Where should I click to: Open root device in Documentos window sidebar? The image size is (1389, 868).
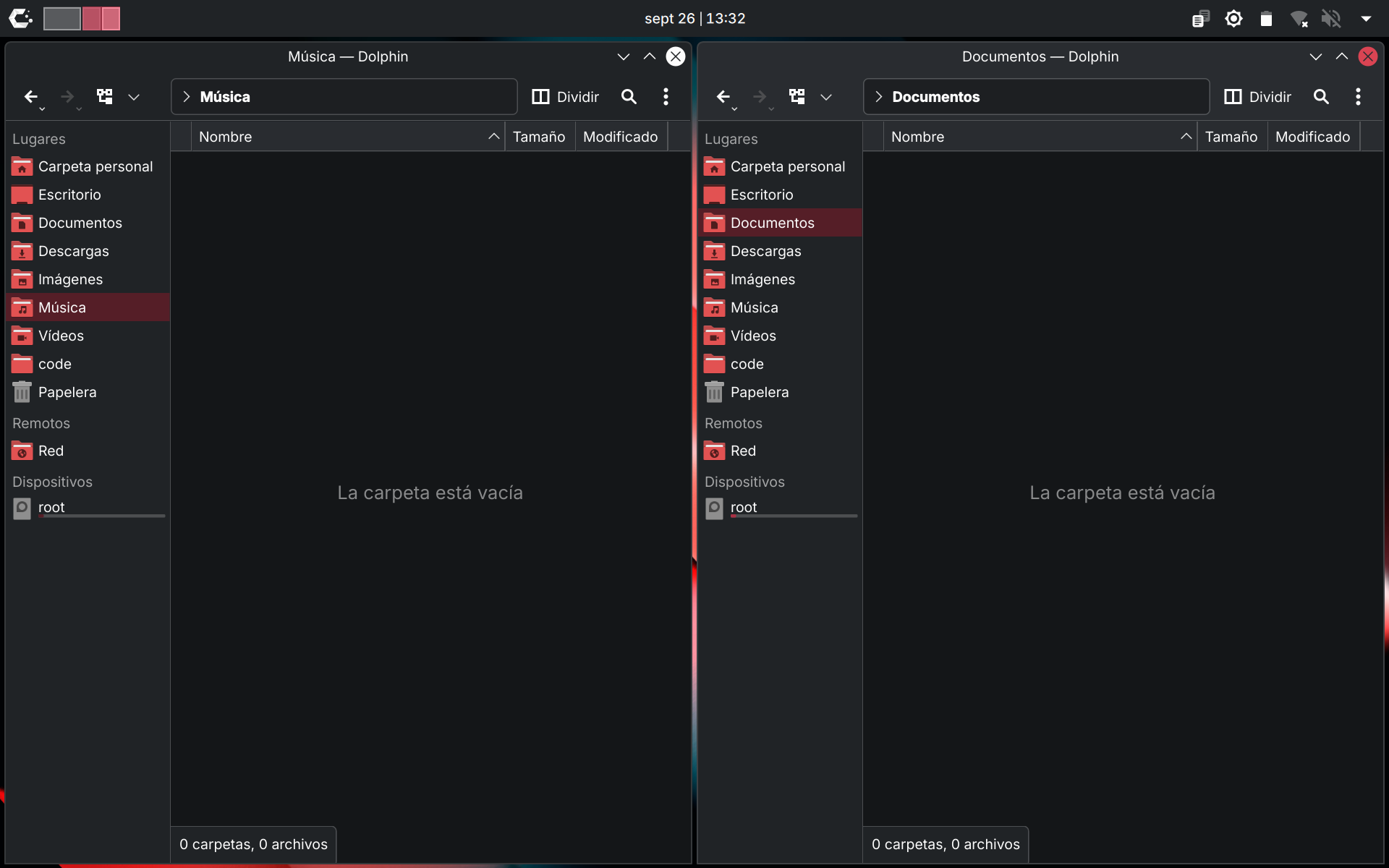[780, 509]
